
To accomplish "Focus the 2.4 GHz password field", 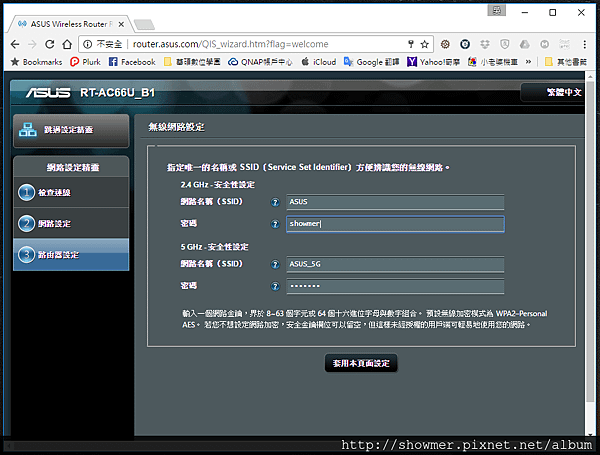I will coord(395,224).
